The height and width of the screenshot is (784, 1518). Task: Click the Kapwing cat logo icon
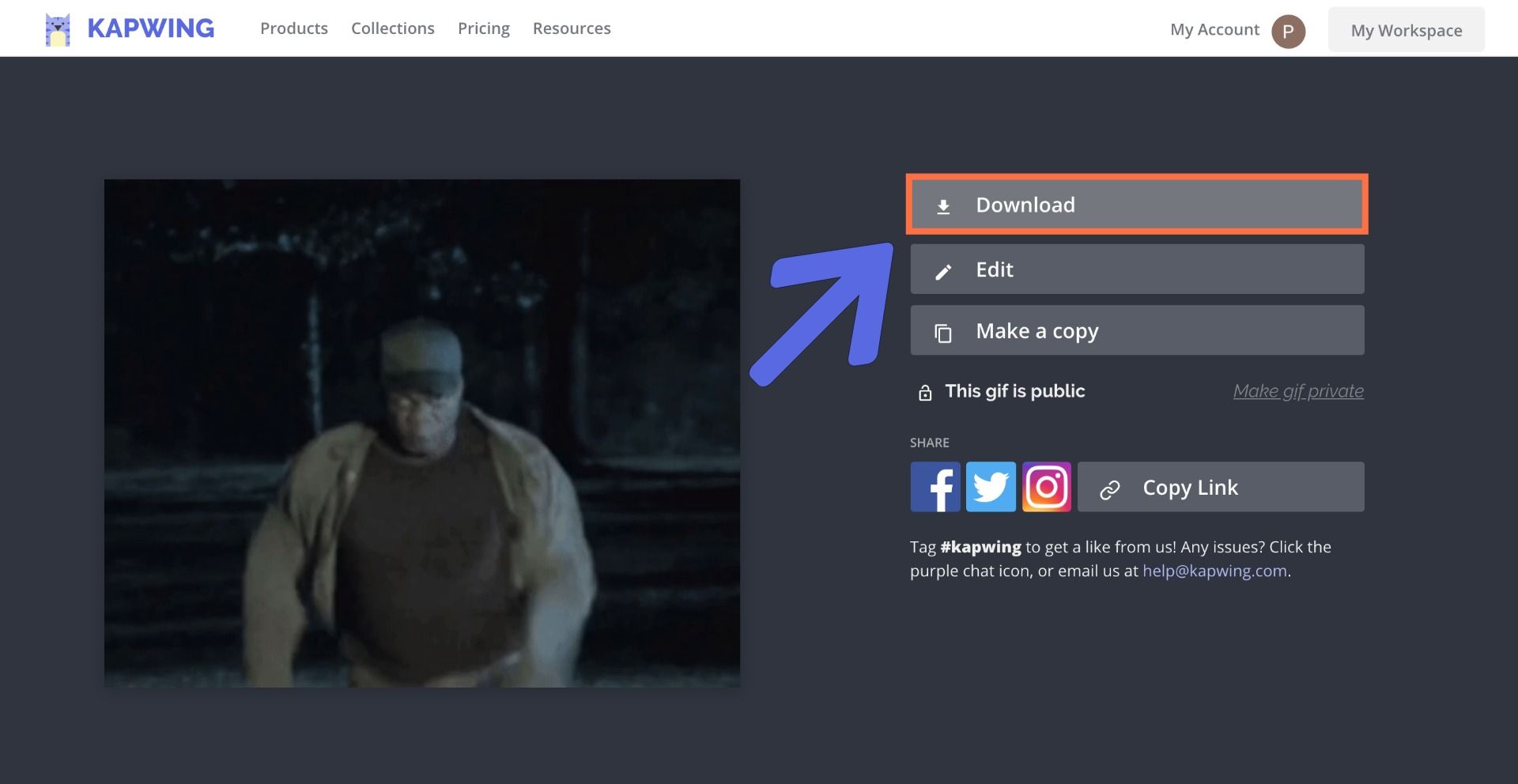pyautogui.click(x=58, y=29)
